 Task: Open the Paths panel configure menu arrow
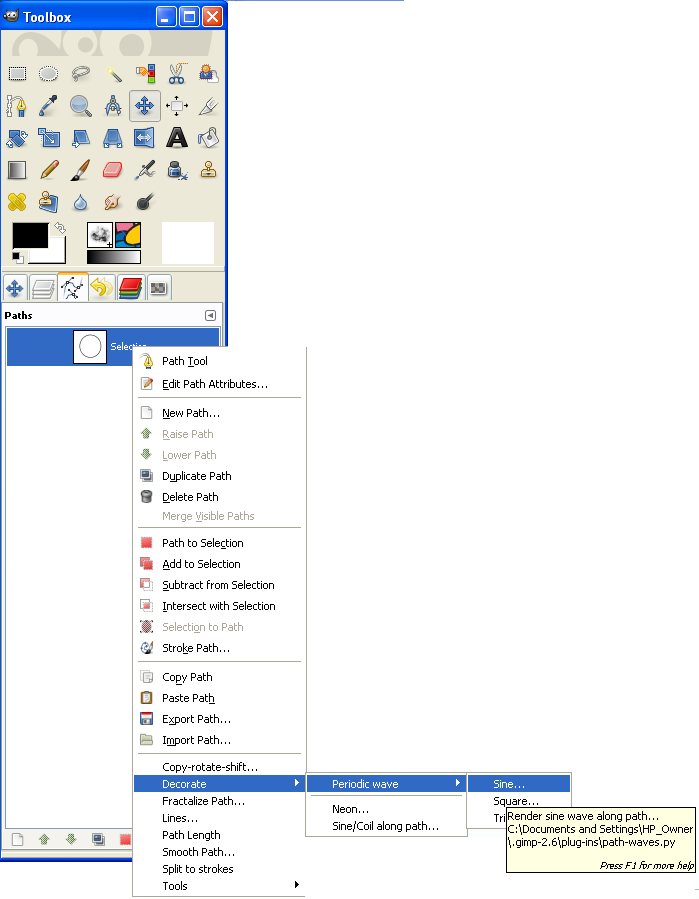coord(210,315)
